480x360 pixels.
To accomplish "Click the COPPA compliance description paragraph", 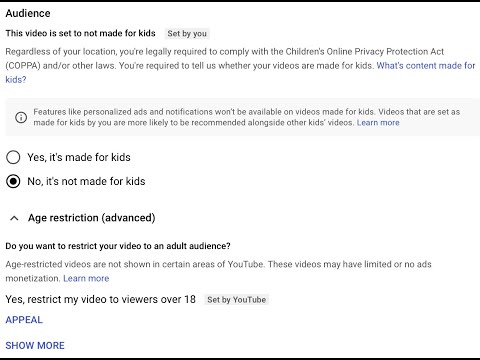I will coord(240,65).
